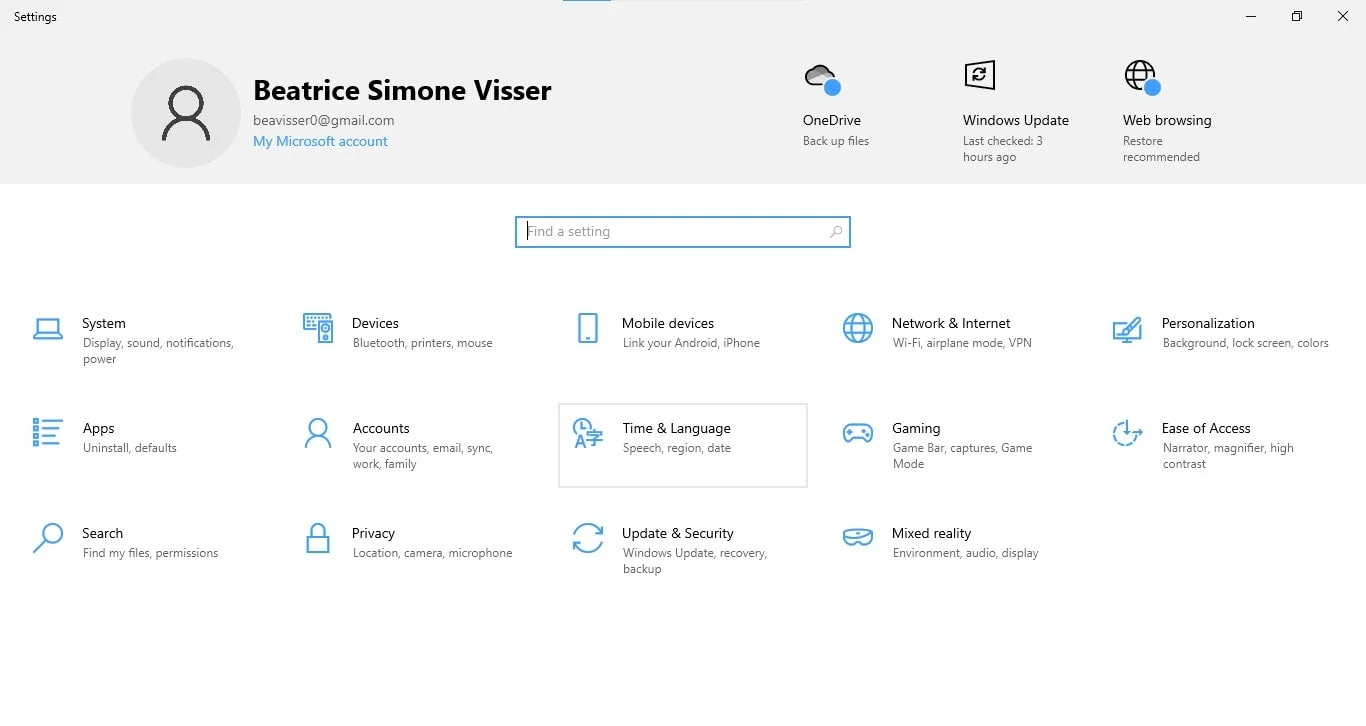Click 'Link your Android, iPhone' description

[x=691, y=343]
